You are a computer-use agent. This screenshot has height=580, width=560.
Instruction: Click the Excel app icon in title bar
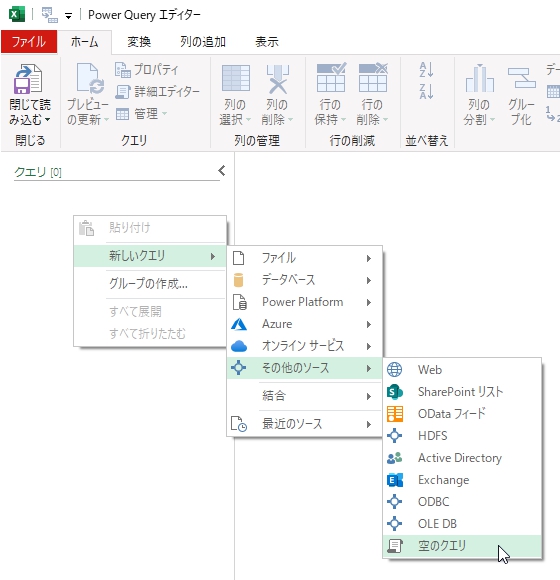17,14
